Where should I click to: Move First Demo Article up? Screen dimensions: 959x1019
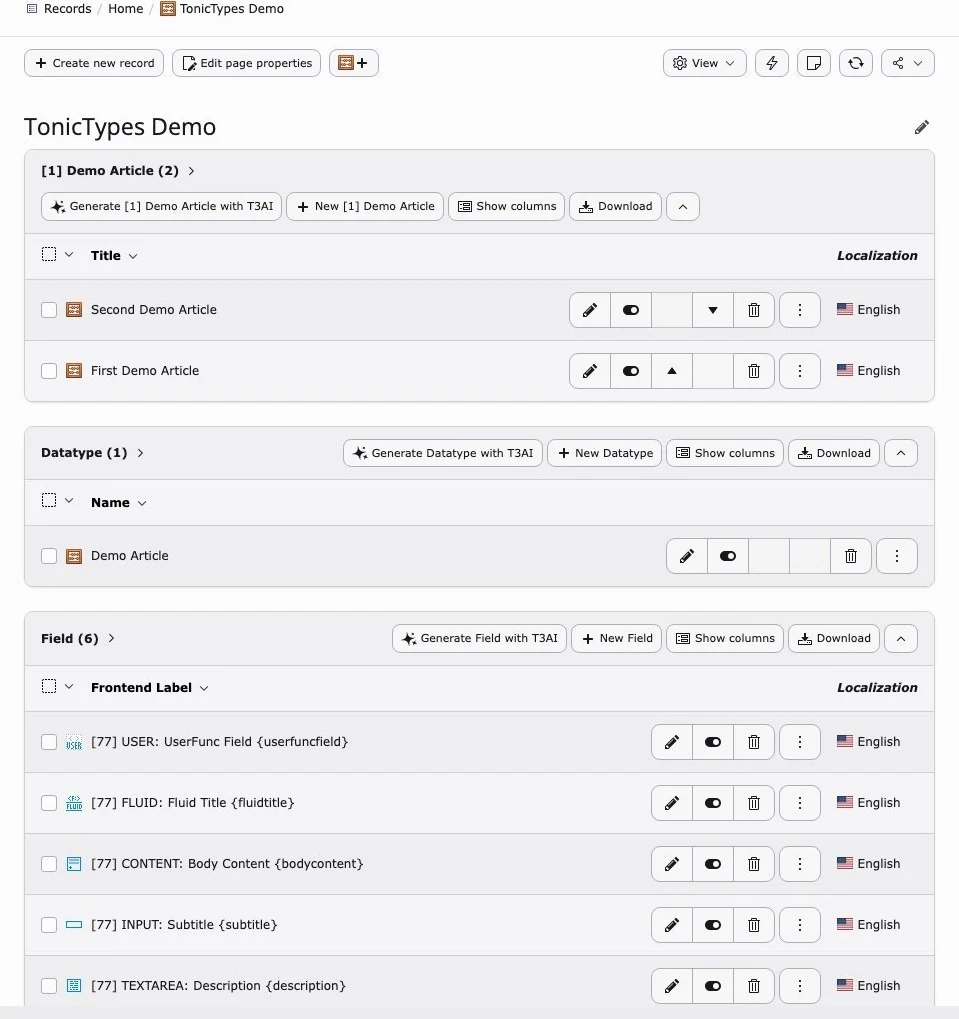click(672, 371)
